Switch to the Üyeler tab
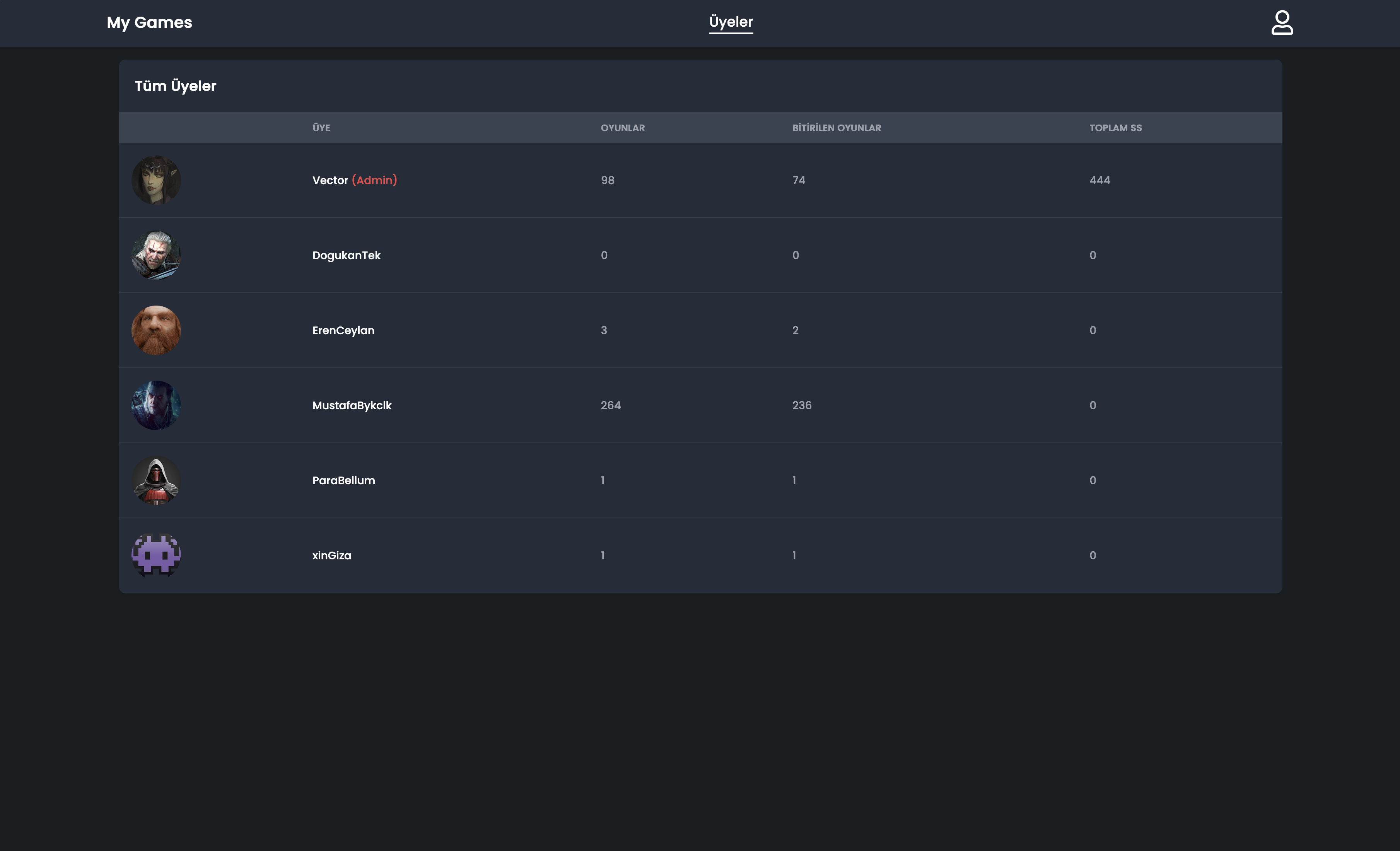The height and width of the screenshot is (851, 1400). pos(731,22)
